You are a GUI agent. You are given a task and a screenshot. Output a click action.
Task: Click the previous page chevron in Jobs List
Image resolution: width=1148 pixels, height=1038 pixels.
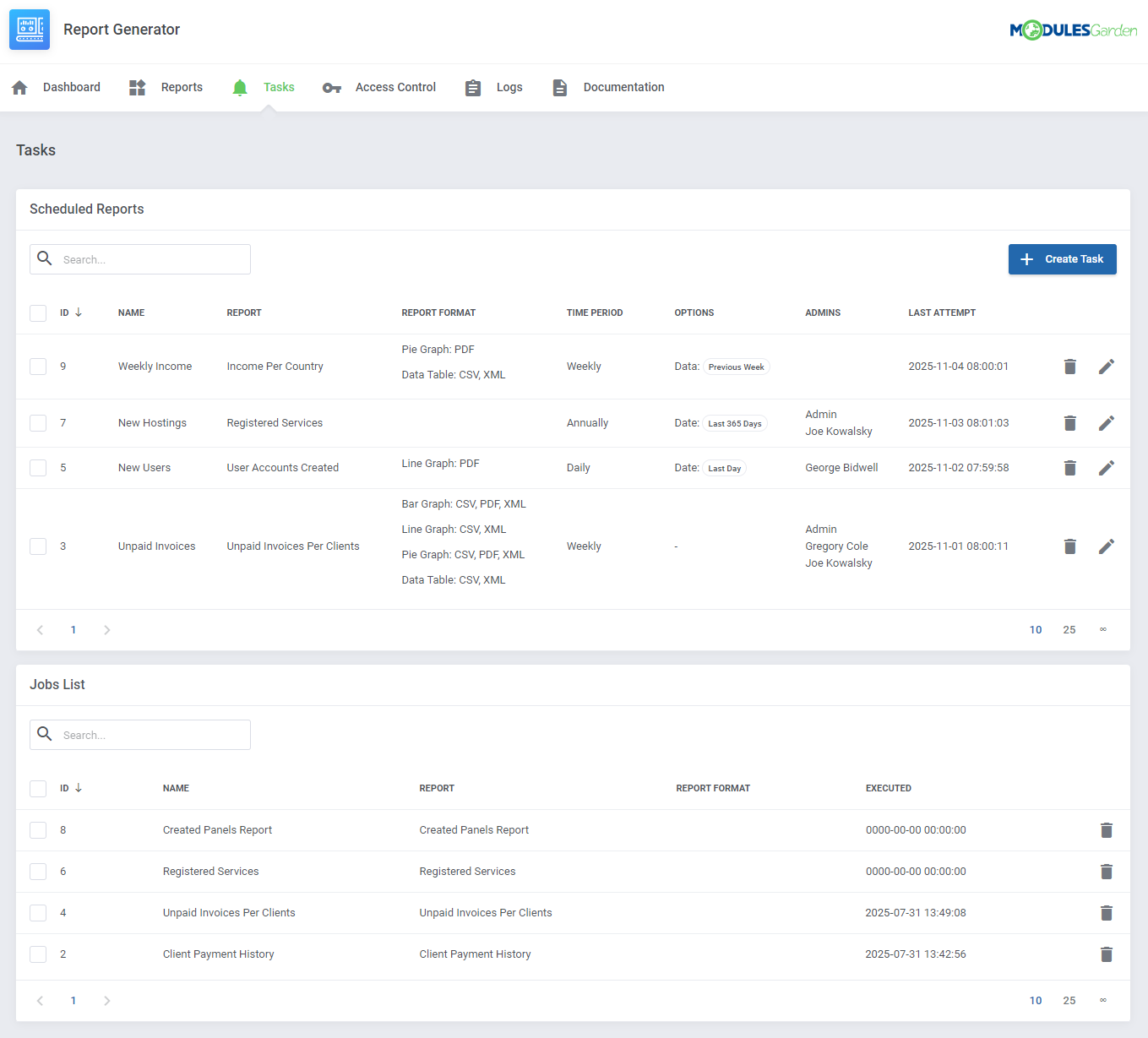(x=39, y=1000)
